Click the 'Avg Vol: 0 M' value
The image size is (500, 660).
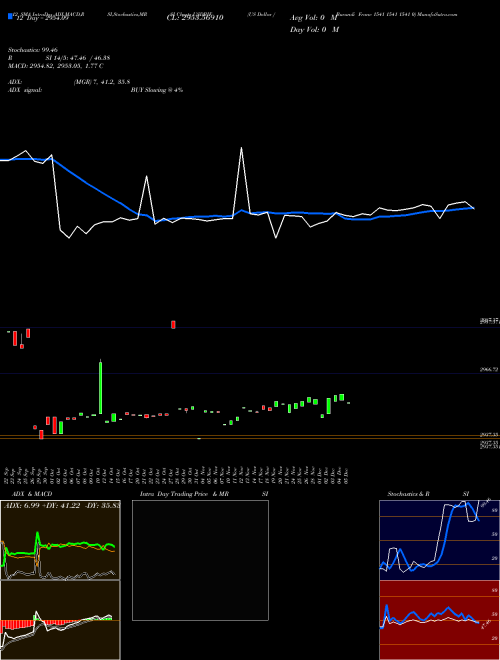pos(314,18)
